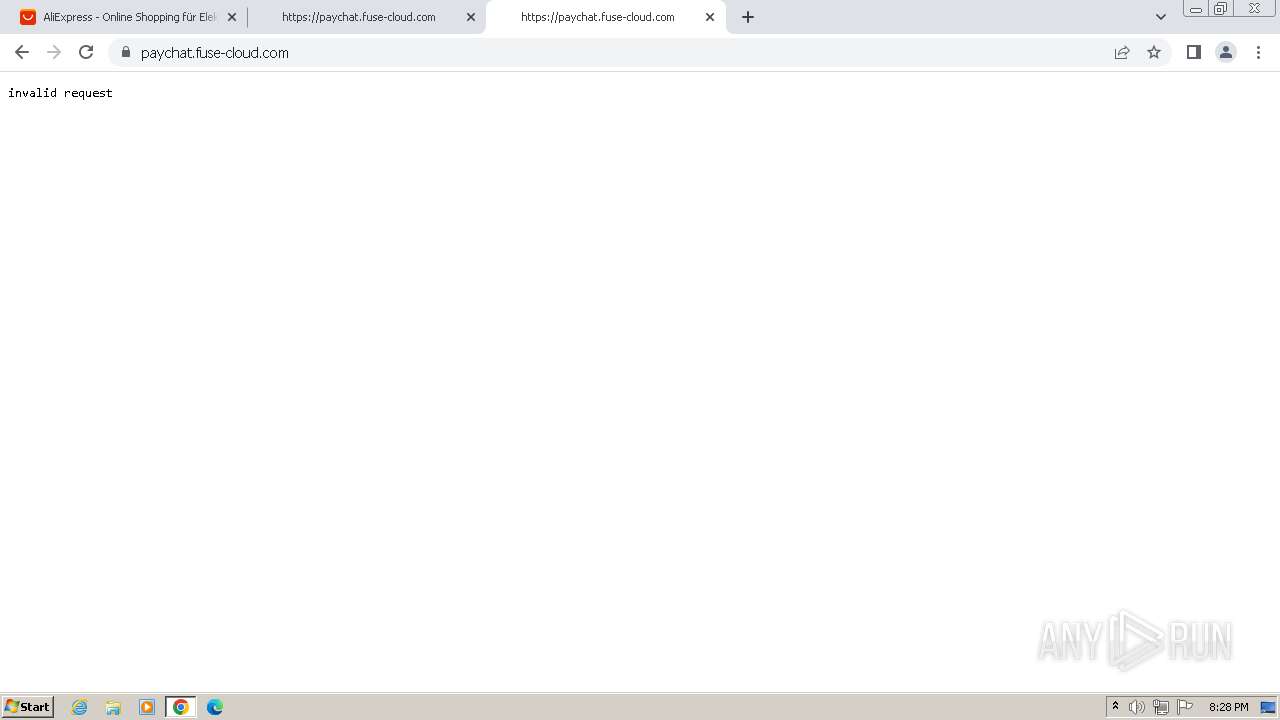
Task: Open a new tab with plus button
Action: [748, 17]
